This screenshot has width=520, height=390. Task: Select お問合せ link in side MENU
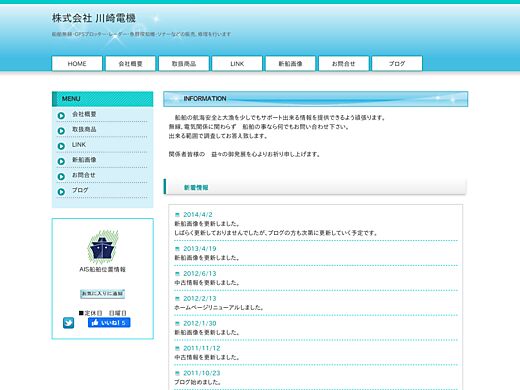tap(84, 175)
